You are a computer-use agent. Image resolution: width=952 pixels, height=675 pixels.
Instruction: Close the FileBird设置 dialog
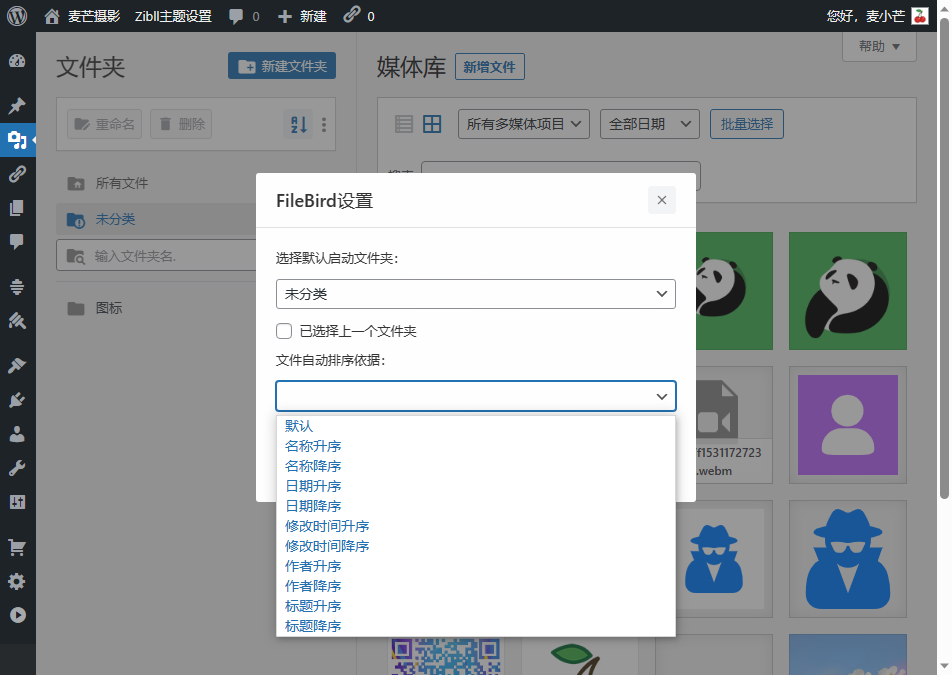point(662,200)
